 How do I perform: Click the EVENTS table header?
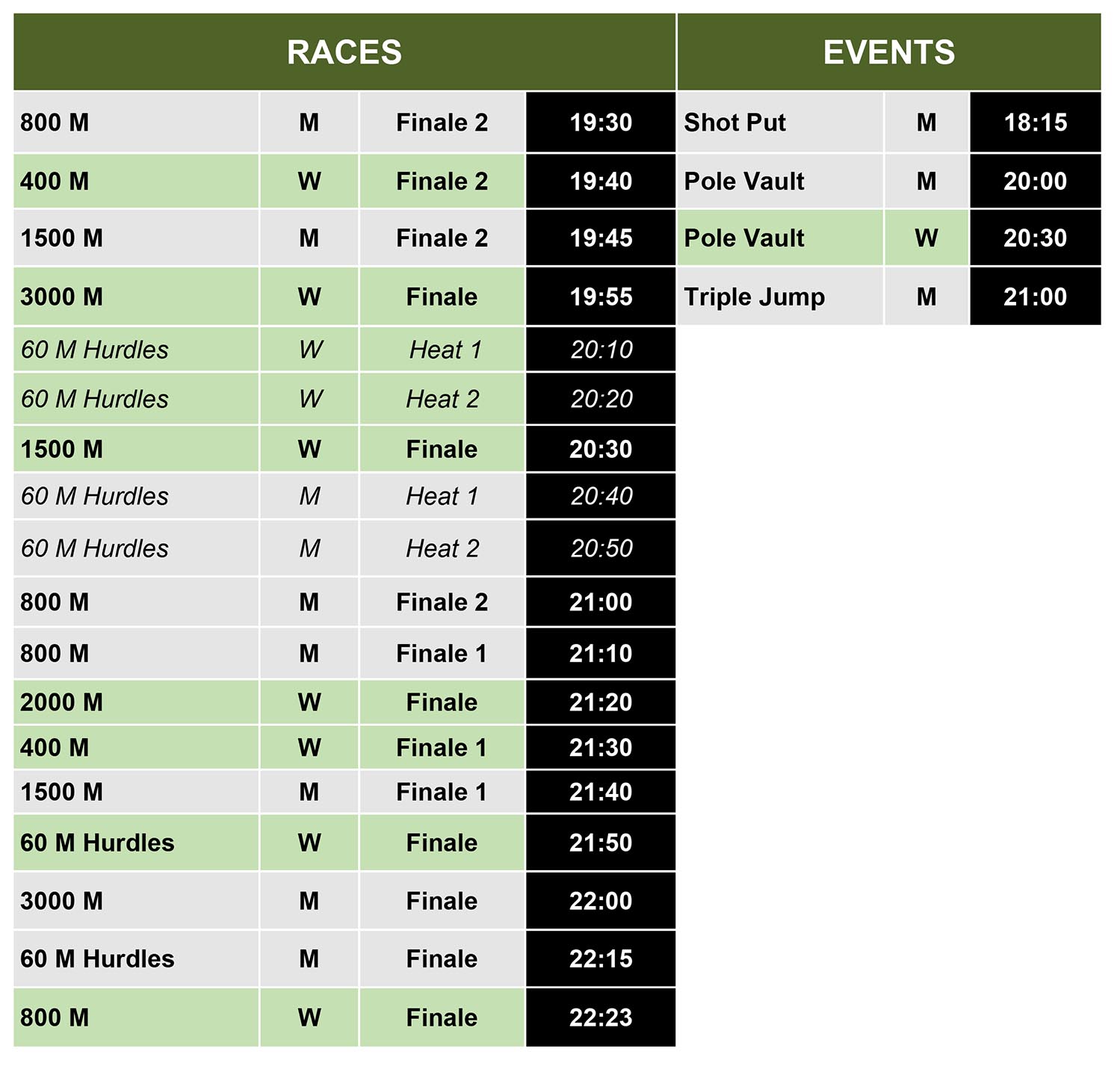click(x=888, y=52)
